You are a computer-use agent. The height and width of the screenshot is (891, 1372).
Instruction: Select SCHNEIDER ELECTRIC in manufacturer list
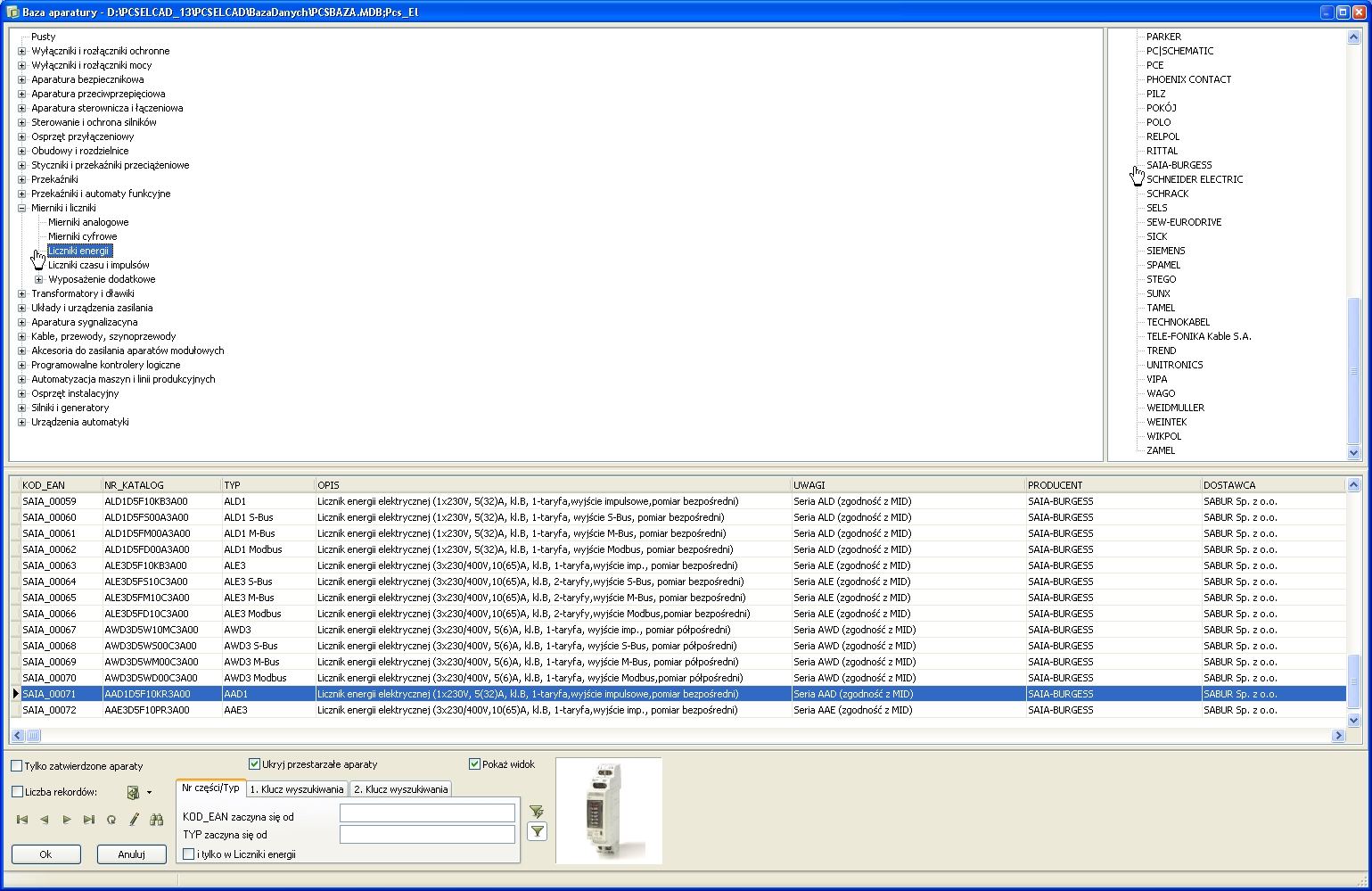(1195, 179)
